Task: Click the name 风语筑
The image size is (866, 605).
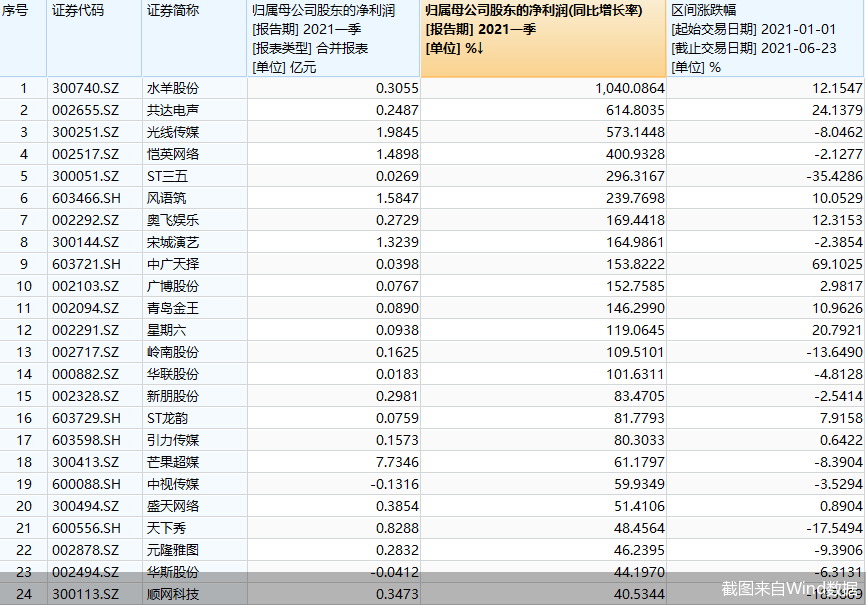Action: [x=167, y=198]
